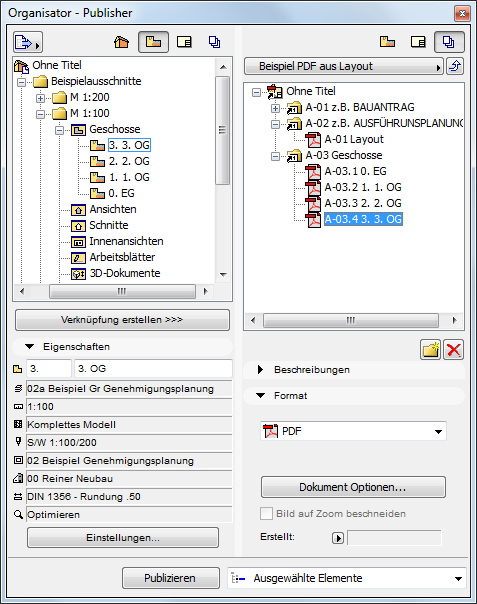Click the A-03 Geschosse shortcut folder icon

[x=294, y=156]
